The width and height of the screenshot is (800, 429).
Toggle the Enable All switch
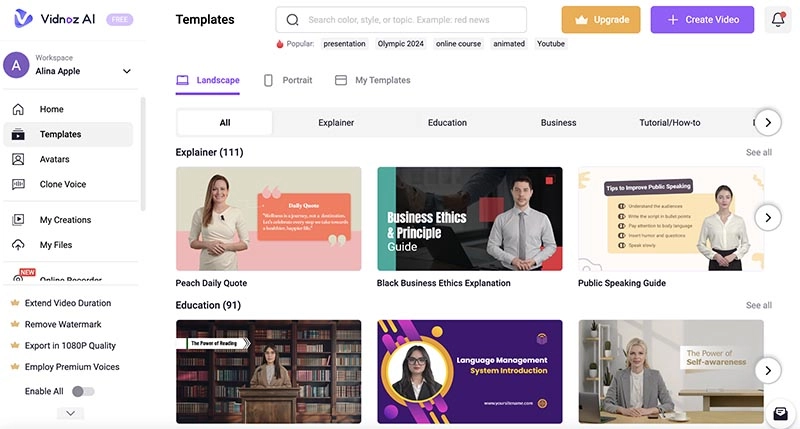84,391
